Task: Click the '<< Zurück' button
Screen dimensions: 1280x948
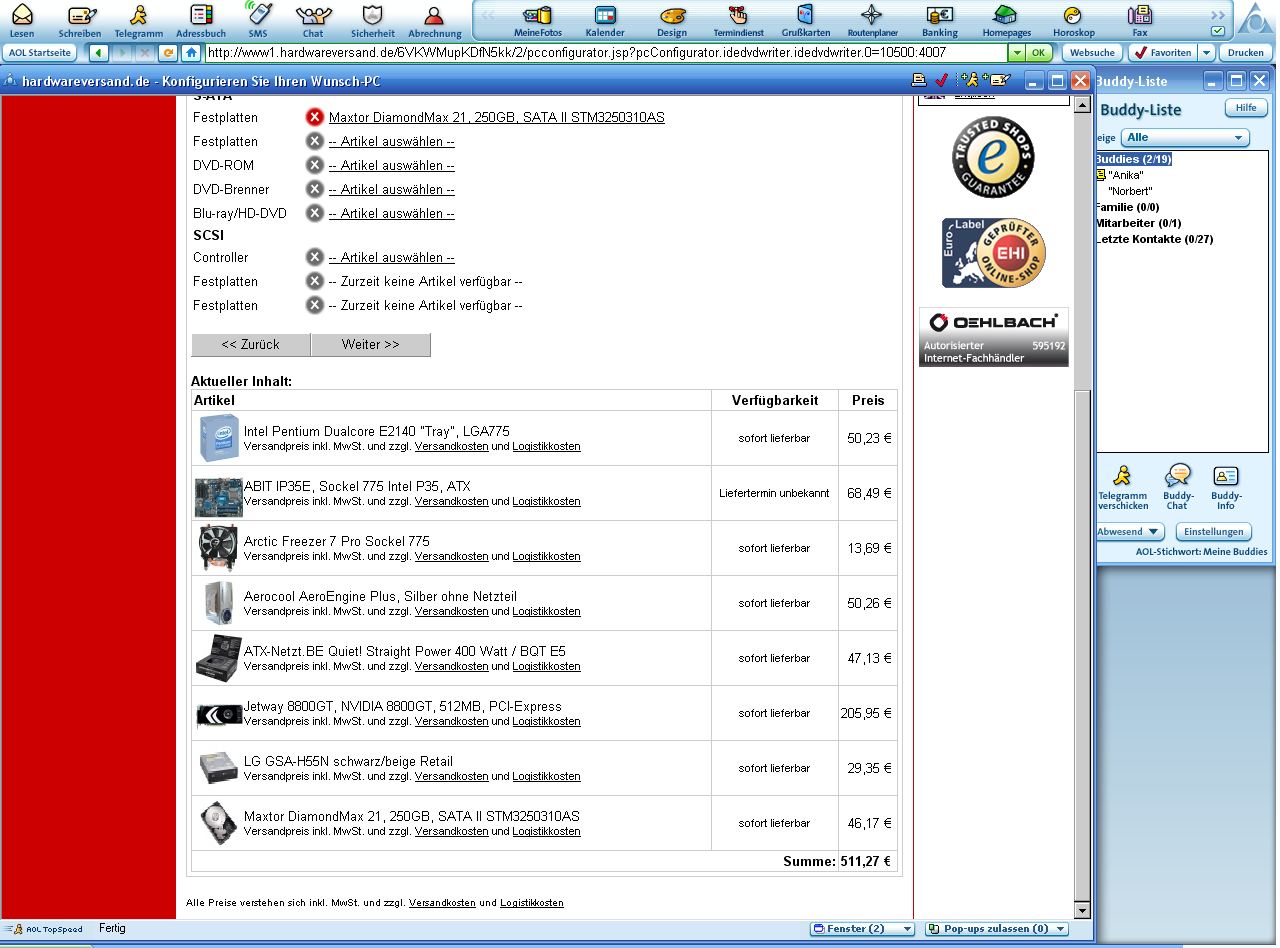Action: point(251,344)
